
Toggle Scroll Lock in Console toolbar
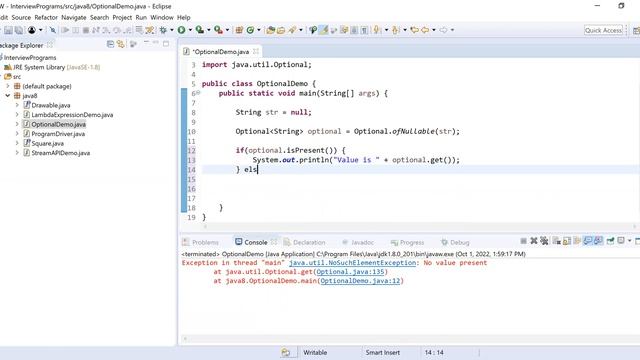567,241
